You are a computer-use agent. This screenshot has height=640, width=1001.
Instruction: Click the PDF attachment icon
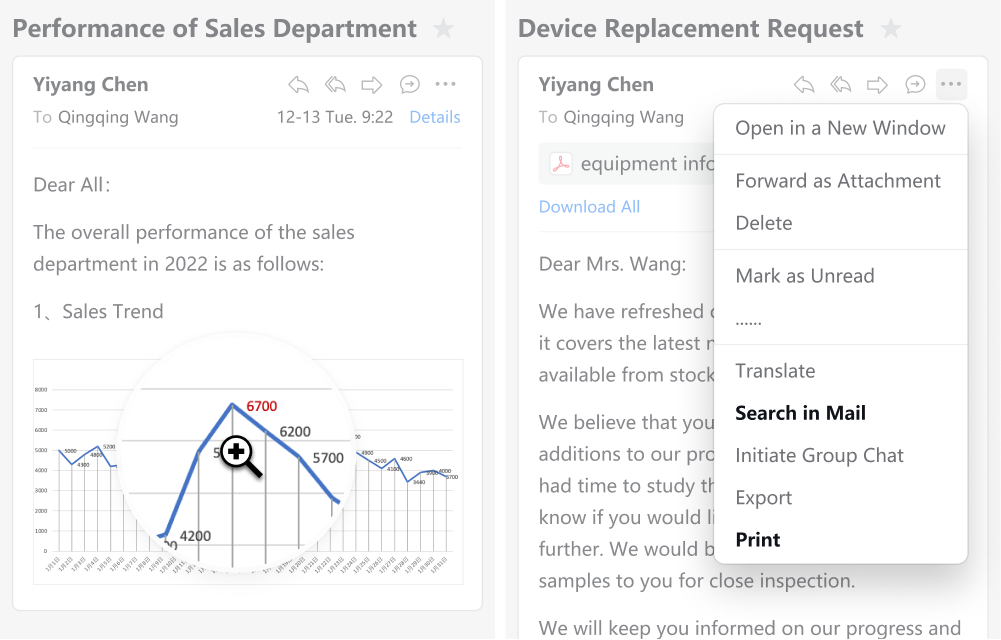pyautogui.click(x=561, y=164)
